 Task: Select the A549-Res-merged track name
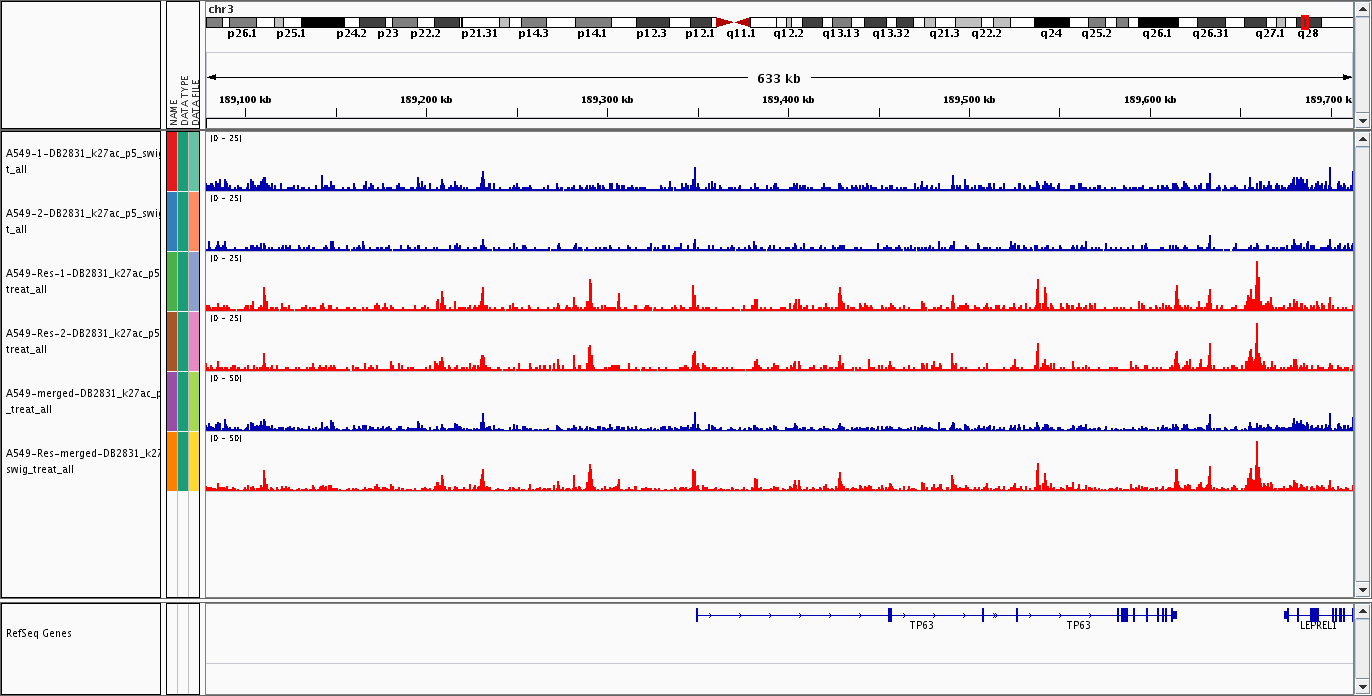[82, 461]
